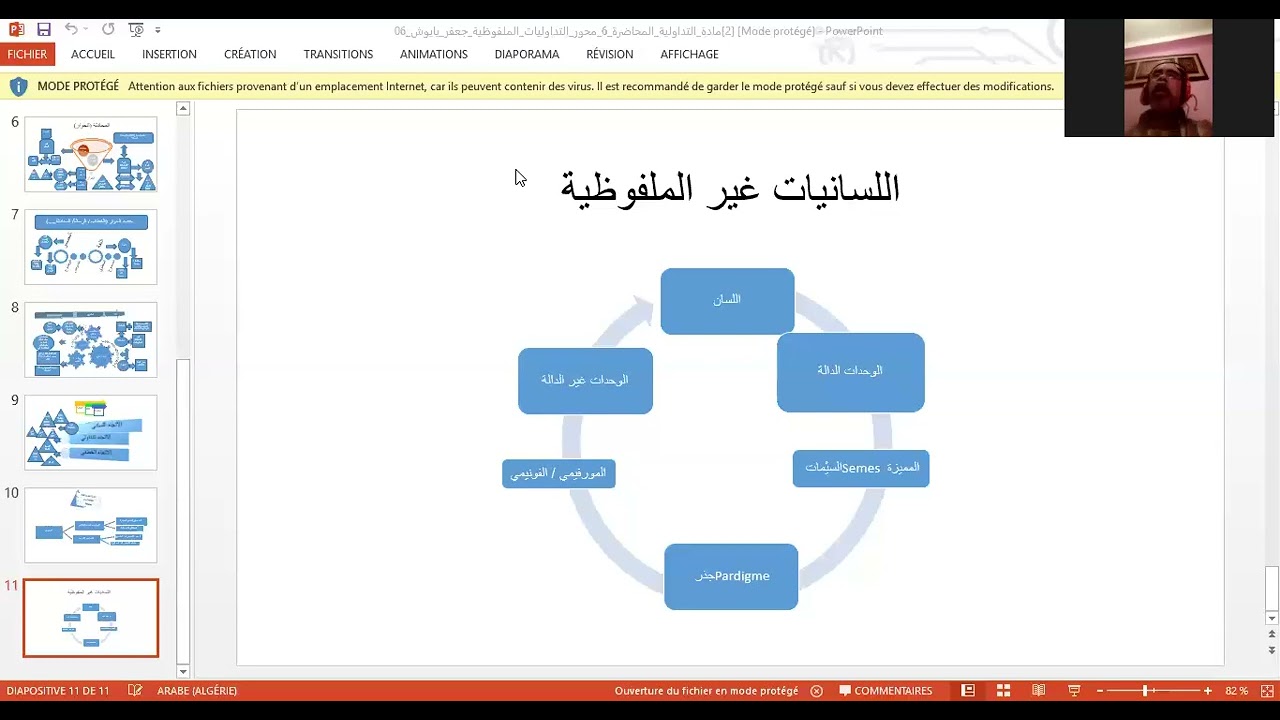This screenshot has height=720, width=1280.
Task: Select slide 8 thumbnail
Action: click(x=91, y=340)
